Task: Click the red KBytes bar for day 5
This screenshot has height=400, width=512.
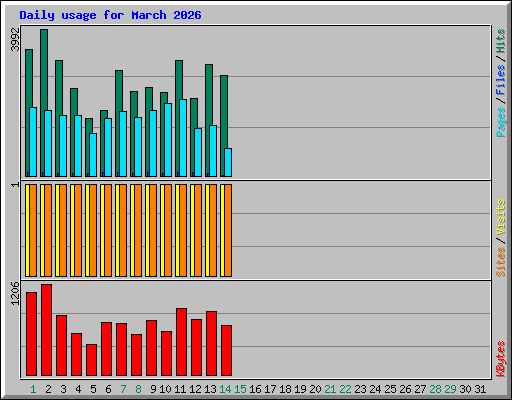Action: click(92, 360)
